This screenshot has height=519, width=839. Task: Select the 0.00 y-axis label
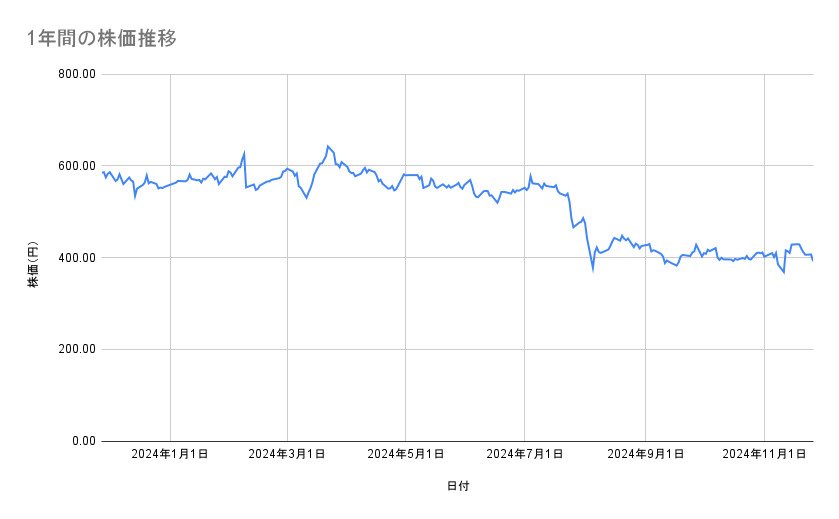[x=82, y=441]
